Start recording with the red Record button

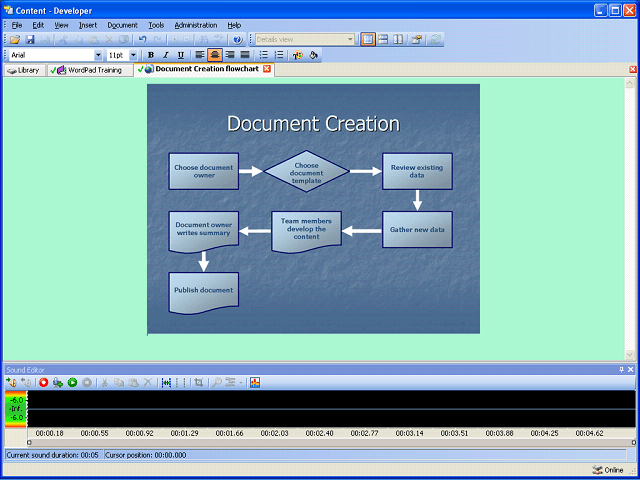pos(44,382)
